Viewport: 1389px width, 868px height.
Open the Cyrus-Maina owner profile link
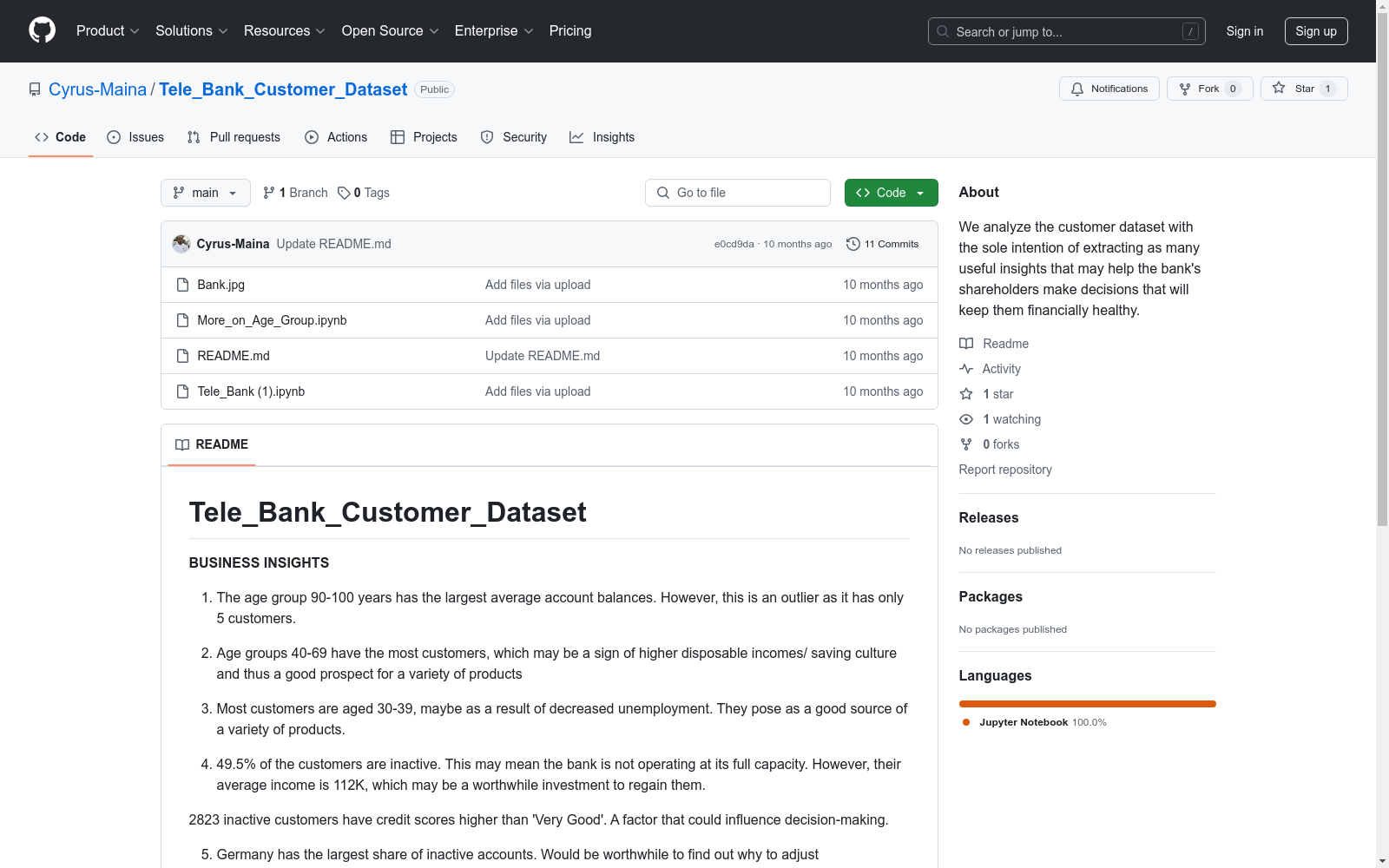point(98,89)
